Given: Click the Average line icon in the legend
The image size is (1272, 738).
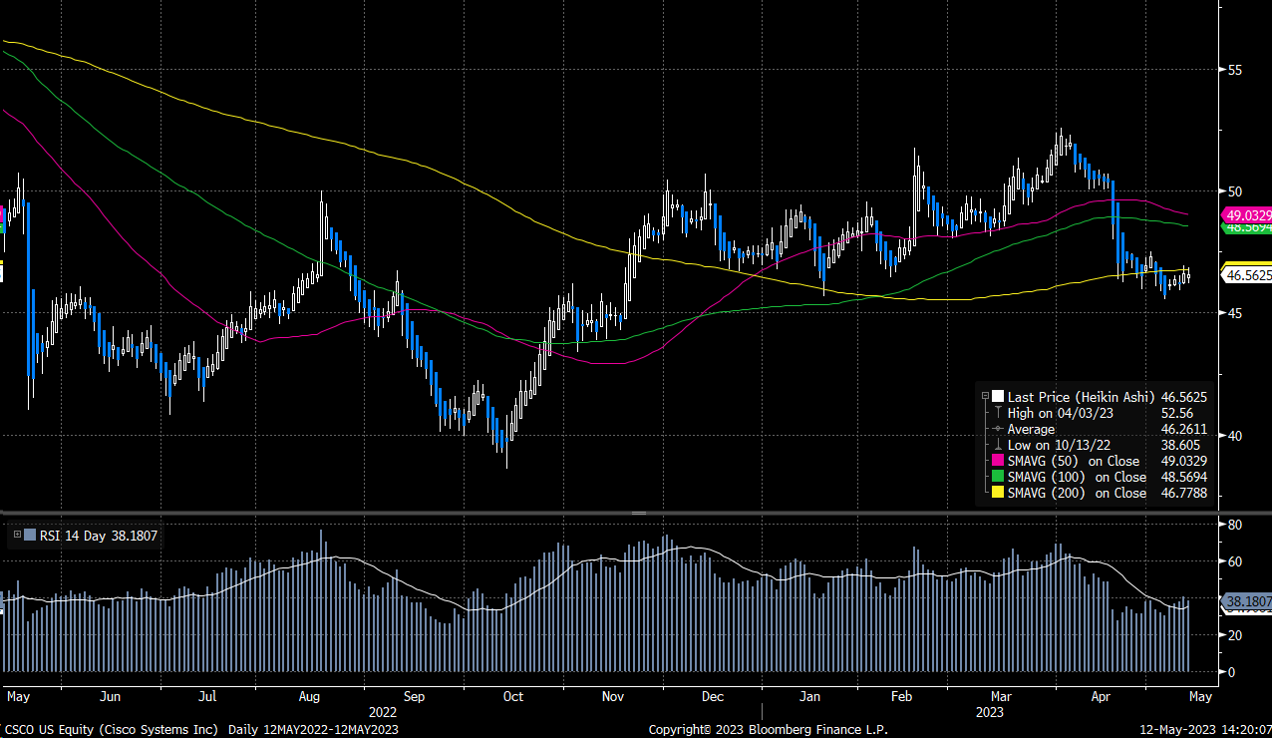Looking at the screenshot, I should 997,429.
